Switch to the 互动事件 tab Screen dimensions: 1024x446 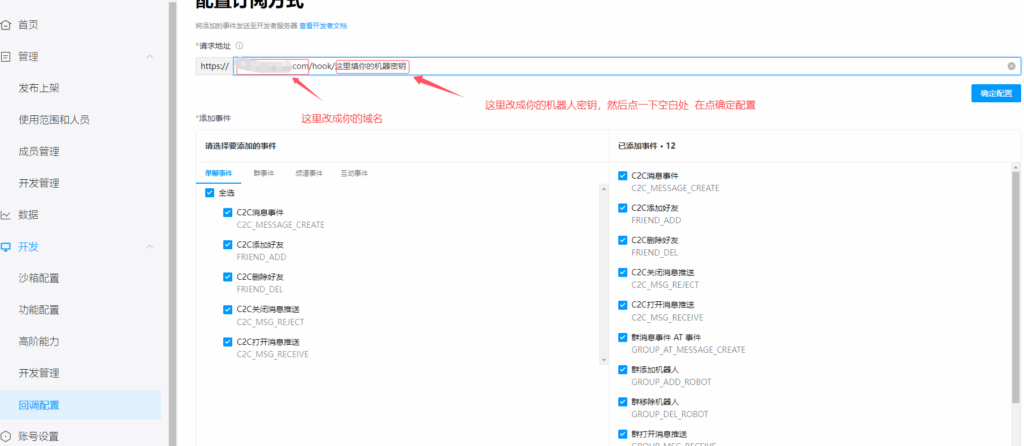click(354, 173)
